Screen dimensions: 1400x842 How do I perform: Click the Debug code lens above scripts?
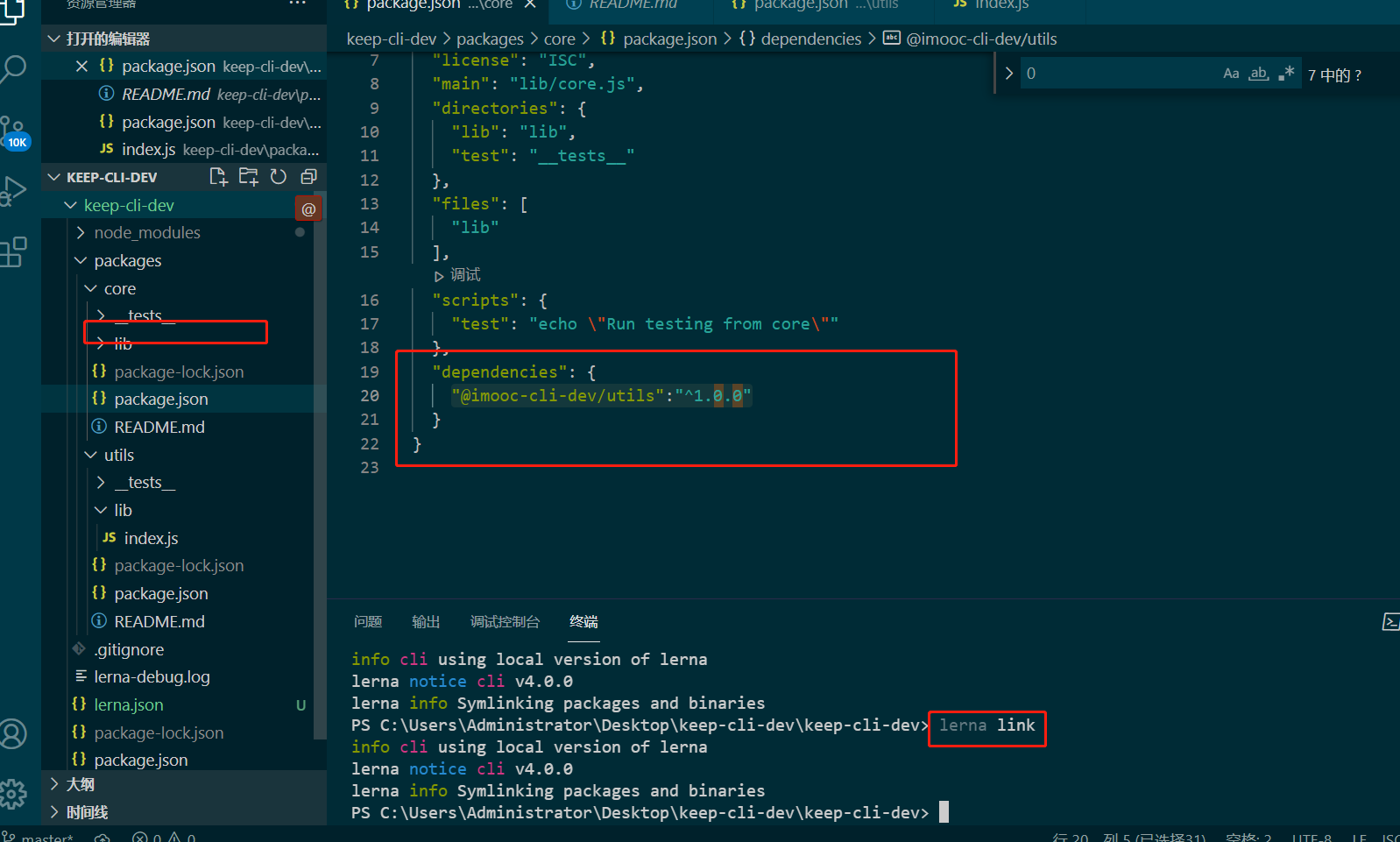pos(458,275)
